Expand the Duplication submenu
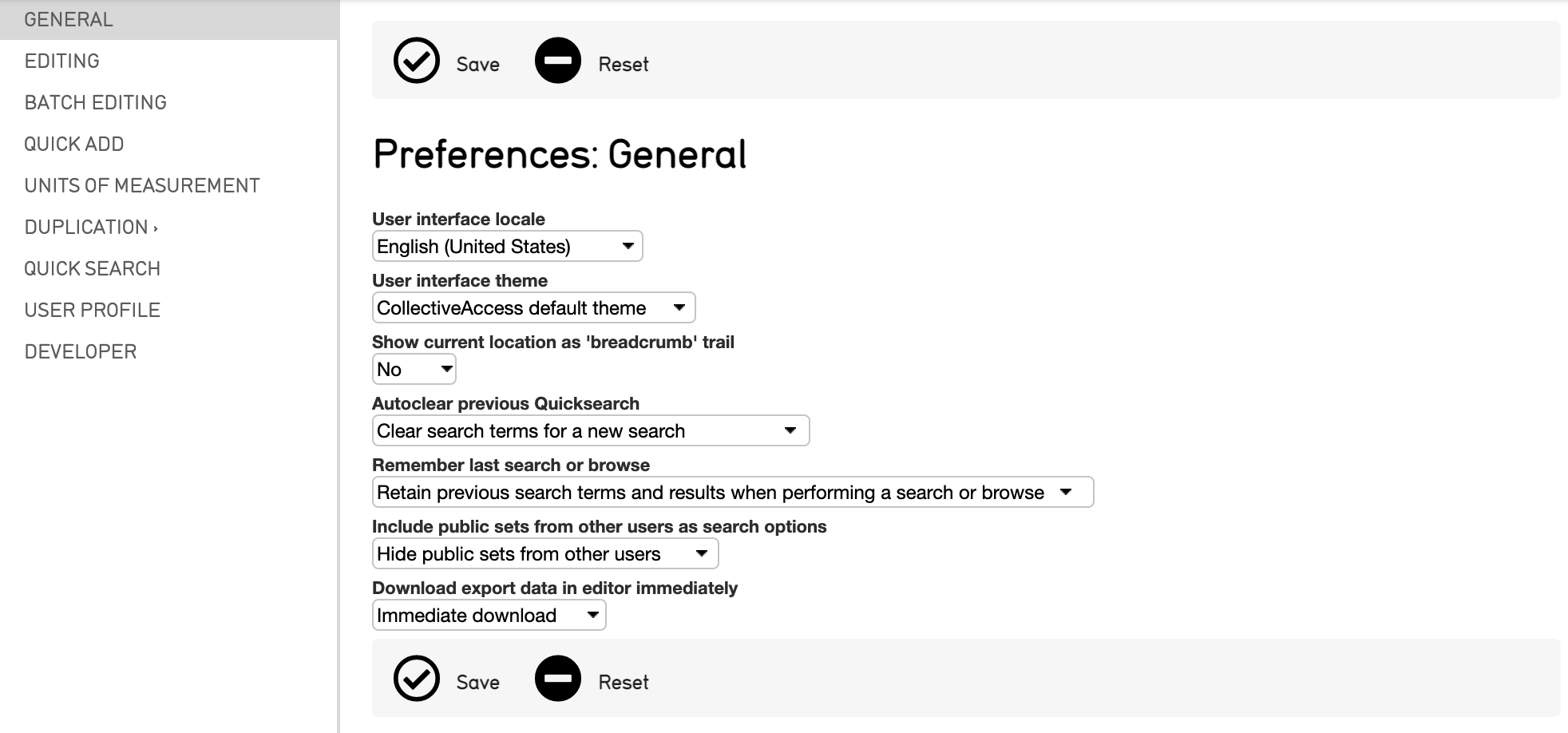1568x733 pixels. [91, 227]
